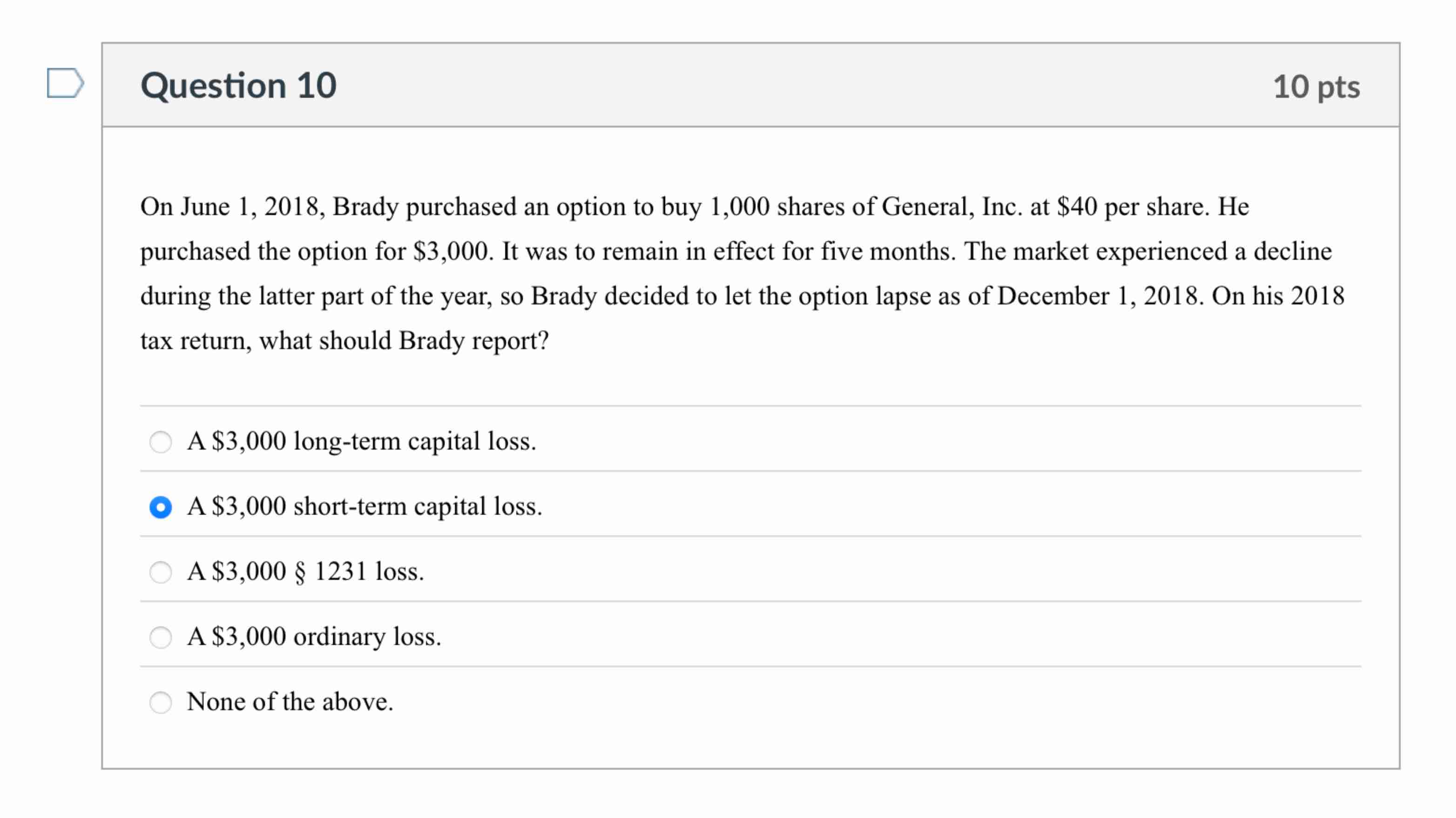Click the answer text "None of the above"
1456x818 pixels.
(290, 702)
